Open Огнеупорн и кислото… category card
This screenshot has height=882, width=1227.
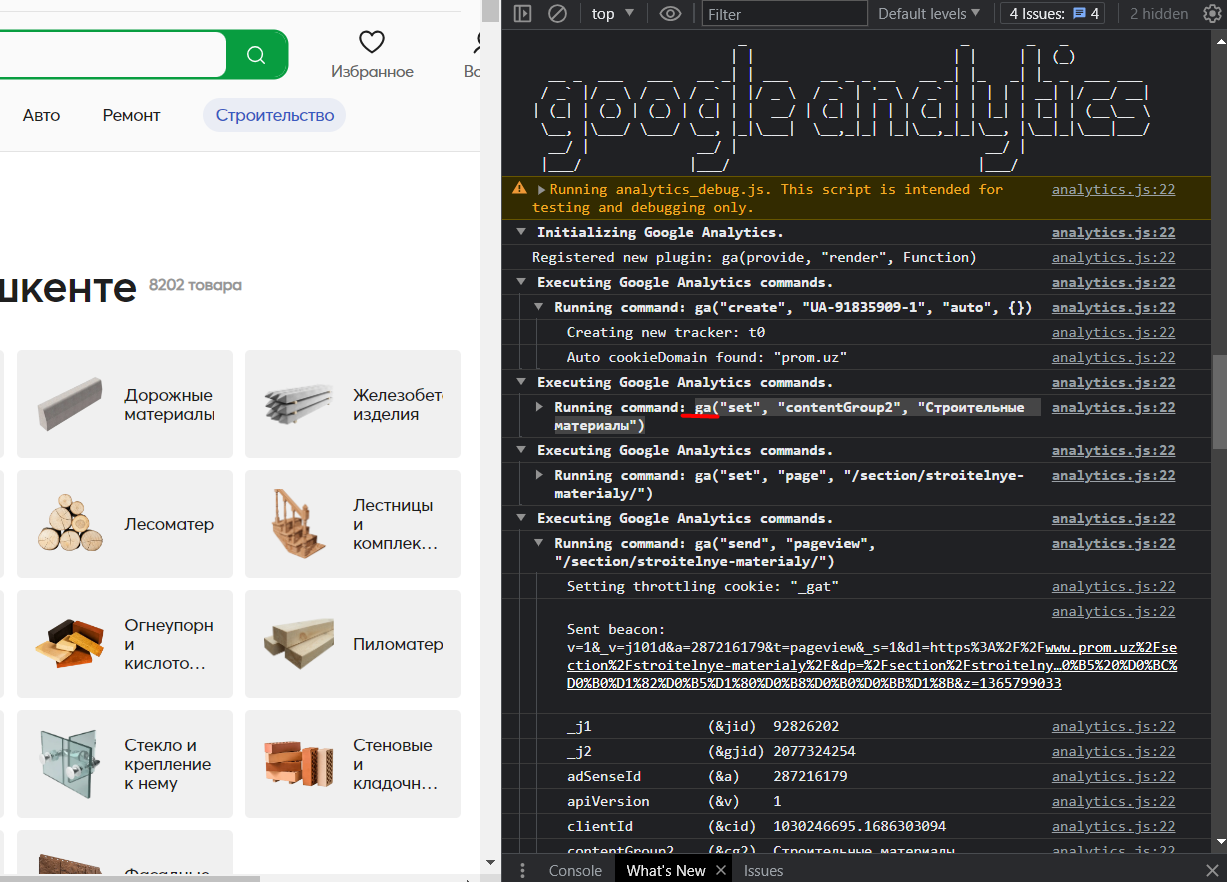(125, 644)
